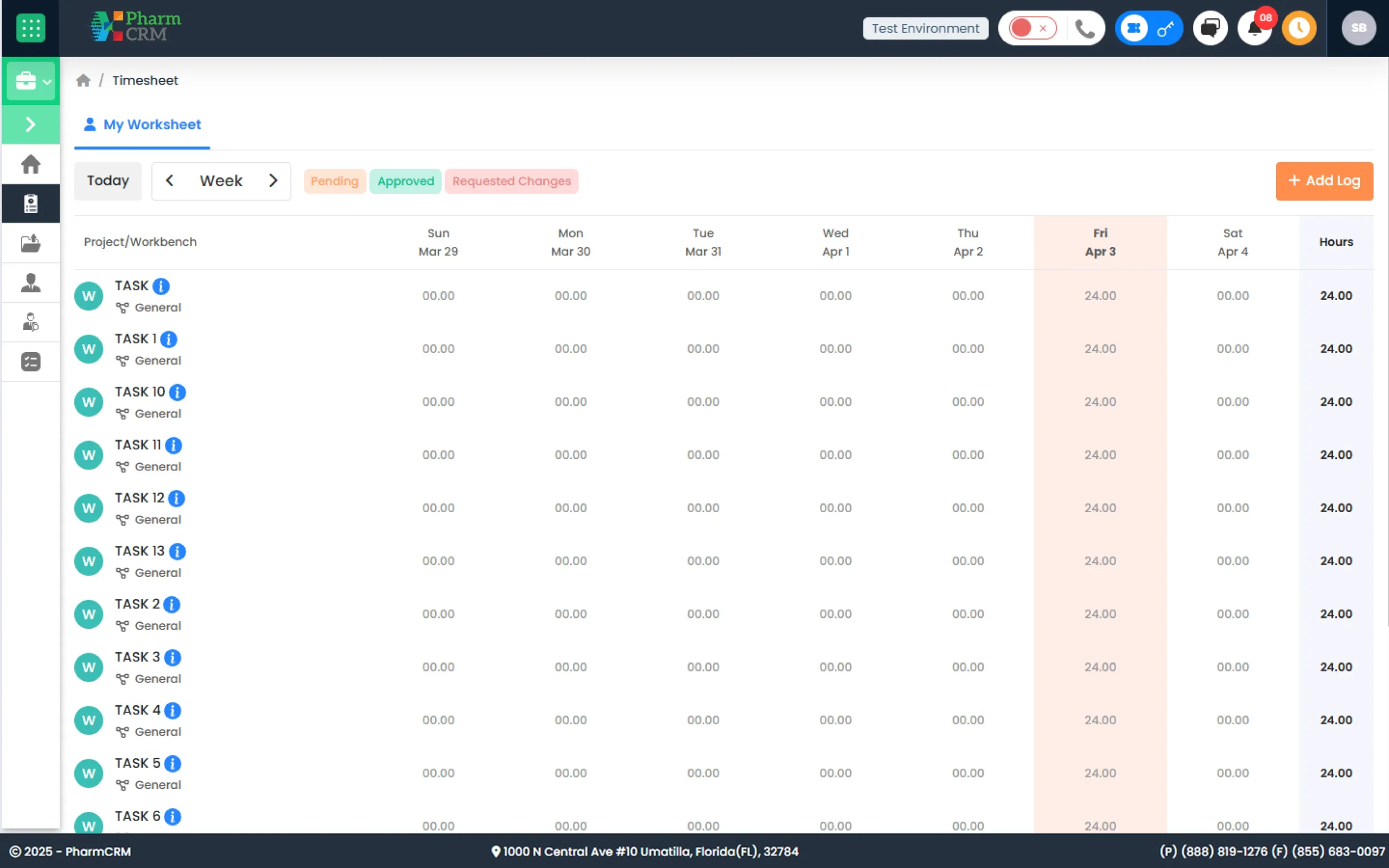Screen dimensions: 1389x868
Task: Click the Timesheet breadcrumb text
Action: [145, 80]
